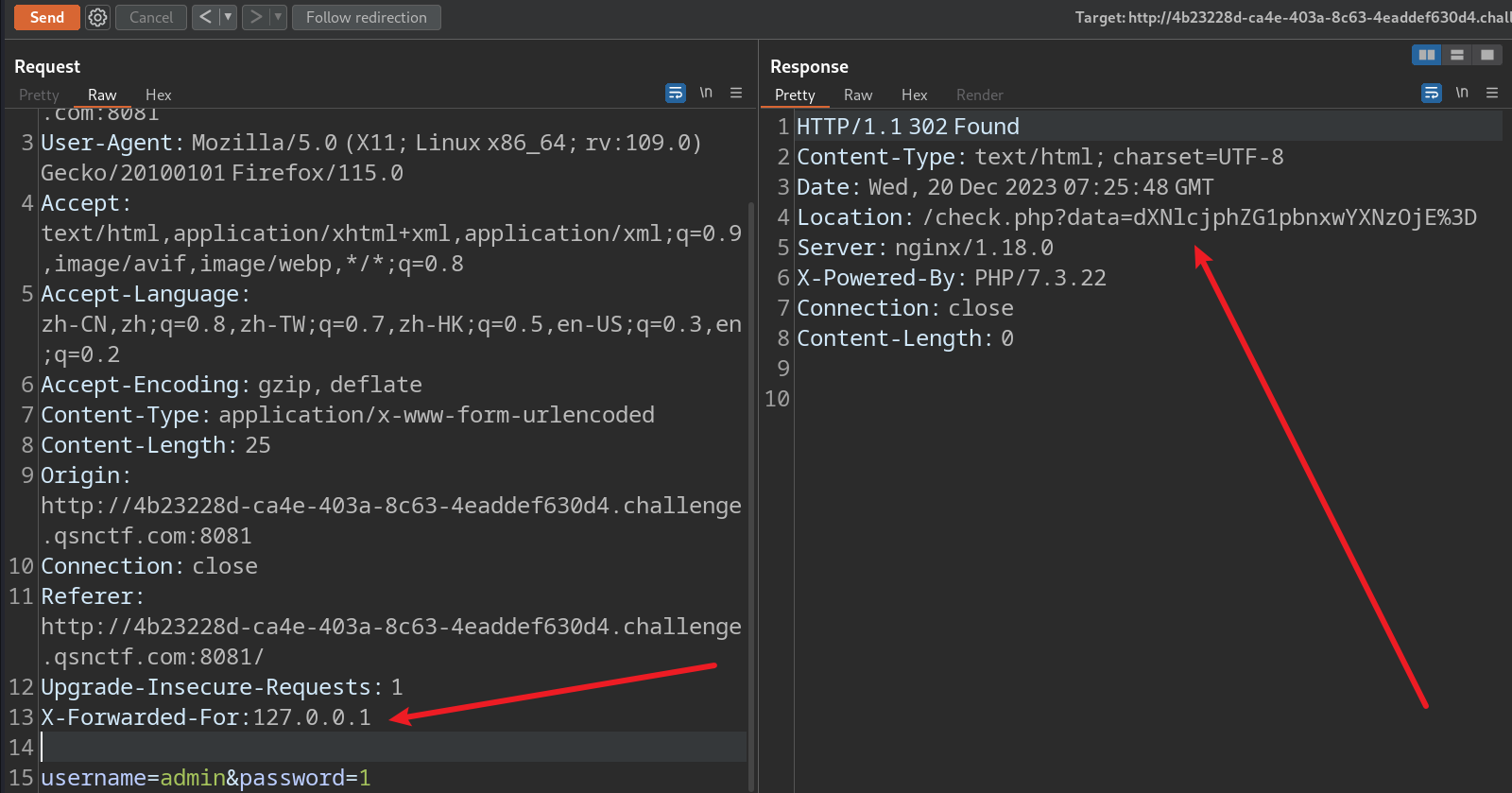The width and height of the screenshot is (1512, 793).
Task: Click the empty line 14 in the request
Action: click(x=378, y=747)
